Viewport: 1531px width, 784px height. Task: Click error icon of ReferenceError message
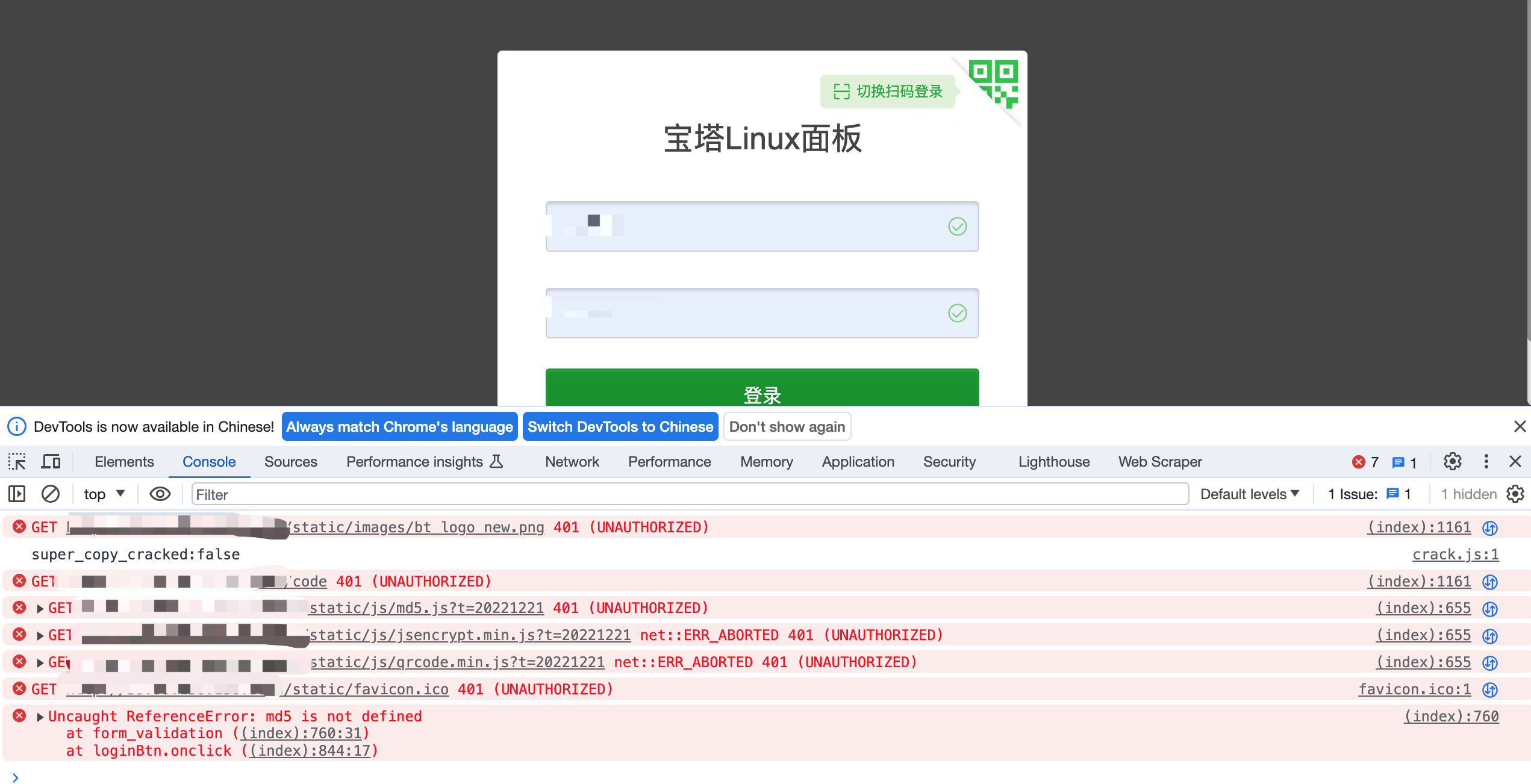[19, 715]
